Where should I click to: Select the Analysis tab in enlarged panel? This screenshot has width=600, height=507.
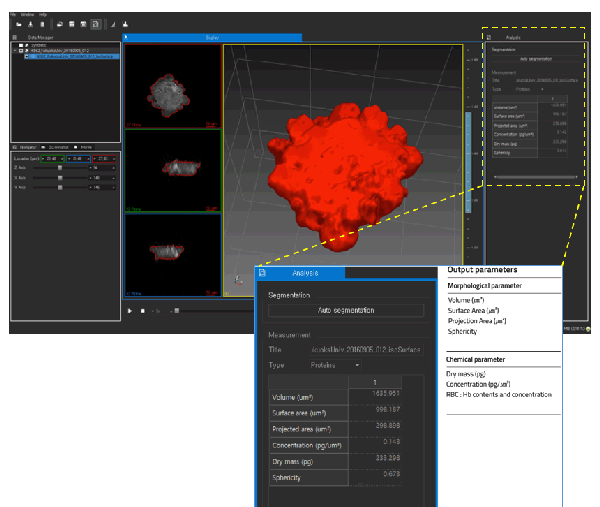pos(305,272)
